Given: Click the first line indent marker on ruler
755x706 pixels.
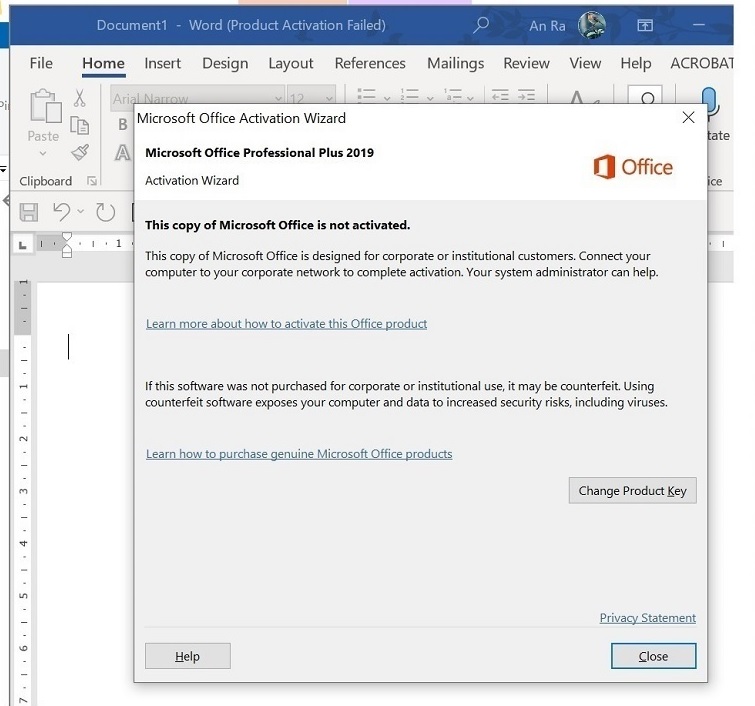Looking at the screenshot, I should [x=67, y=236].
